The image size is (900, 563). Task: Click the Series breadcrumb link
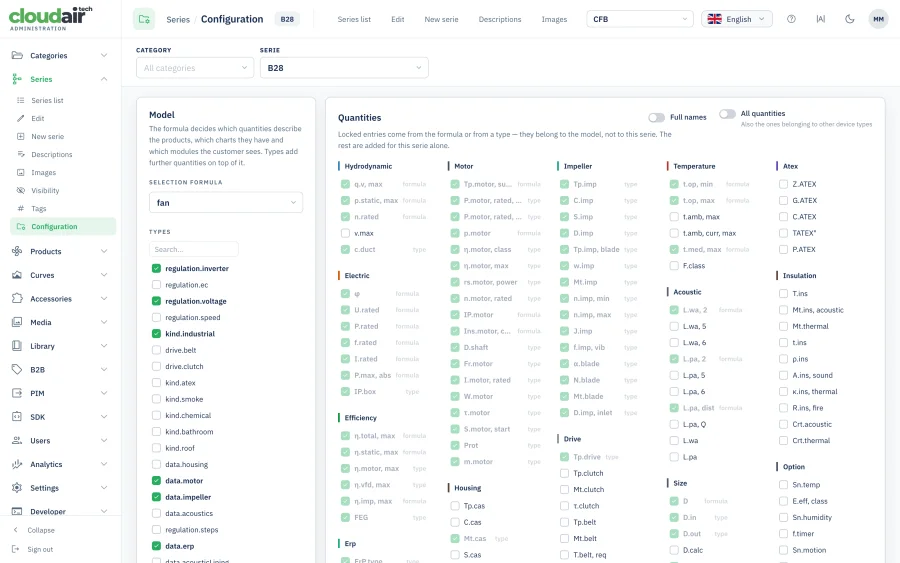178,20
